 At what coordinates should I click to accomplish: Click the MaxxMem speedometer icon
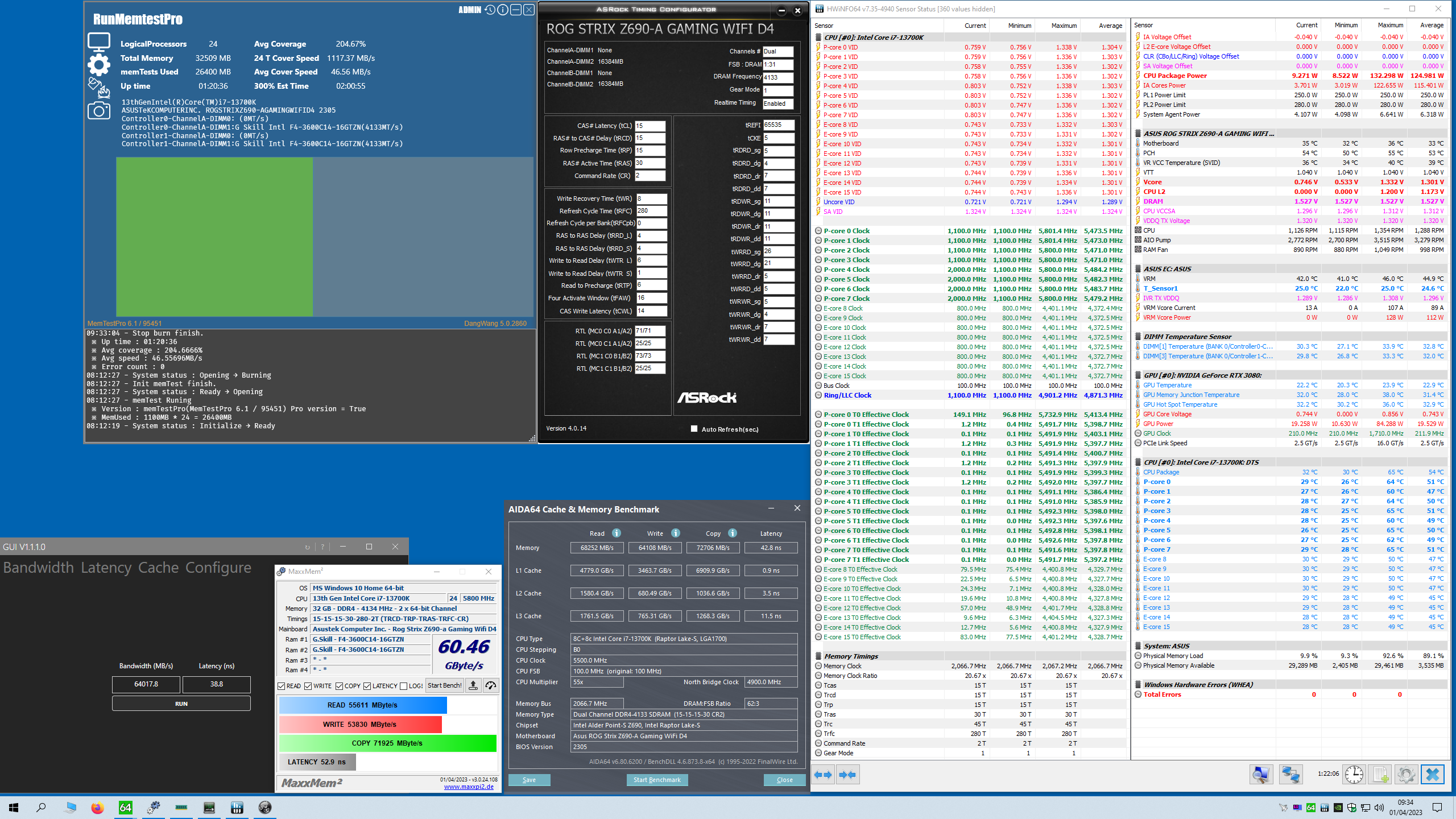tap(490, 686)
